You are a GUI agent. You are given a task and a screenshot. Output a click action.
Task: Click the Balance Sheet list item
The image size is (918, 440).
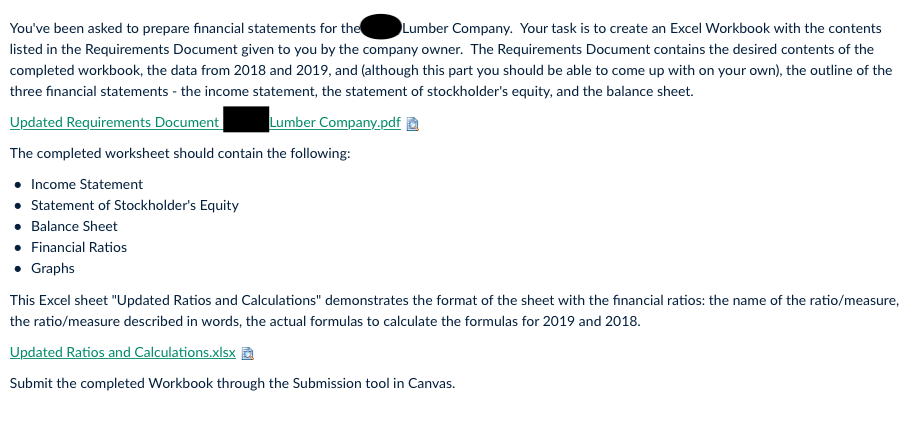pos(74,226)
